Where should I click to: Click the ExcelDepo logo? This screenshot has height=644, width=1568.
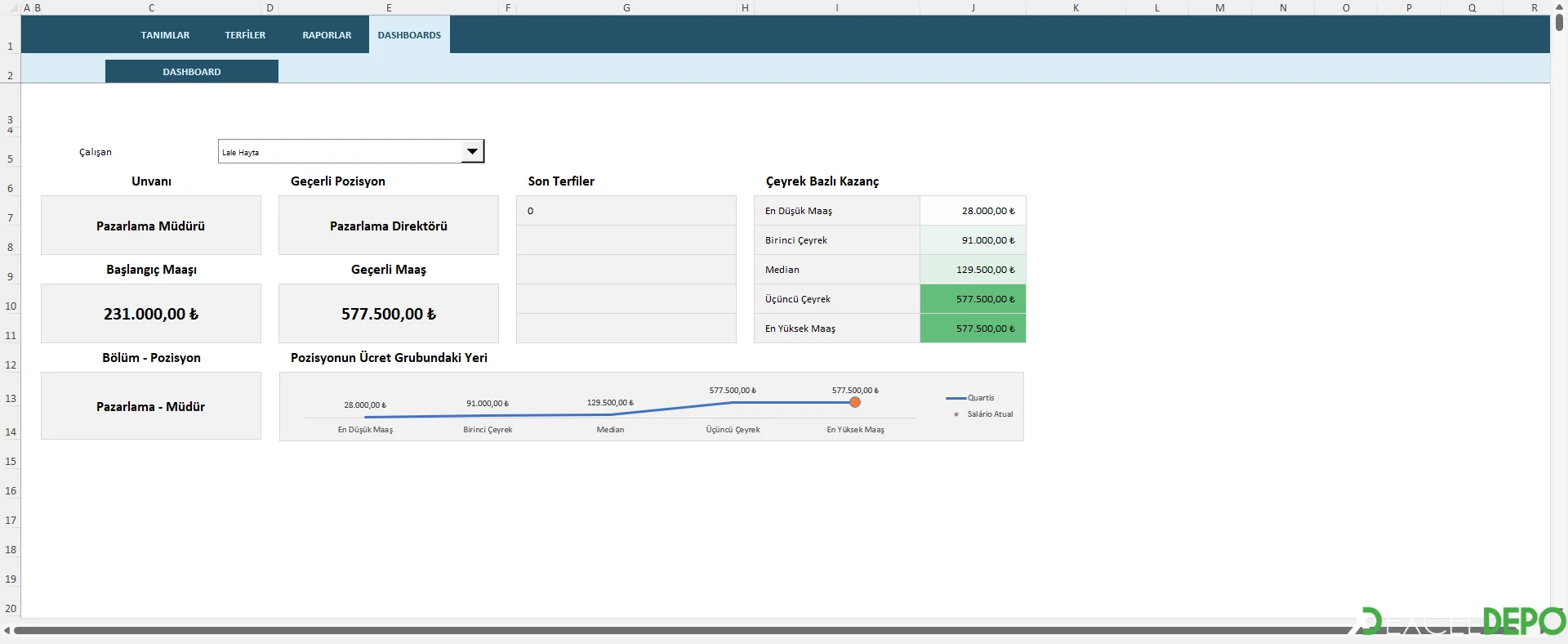1462,622
